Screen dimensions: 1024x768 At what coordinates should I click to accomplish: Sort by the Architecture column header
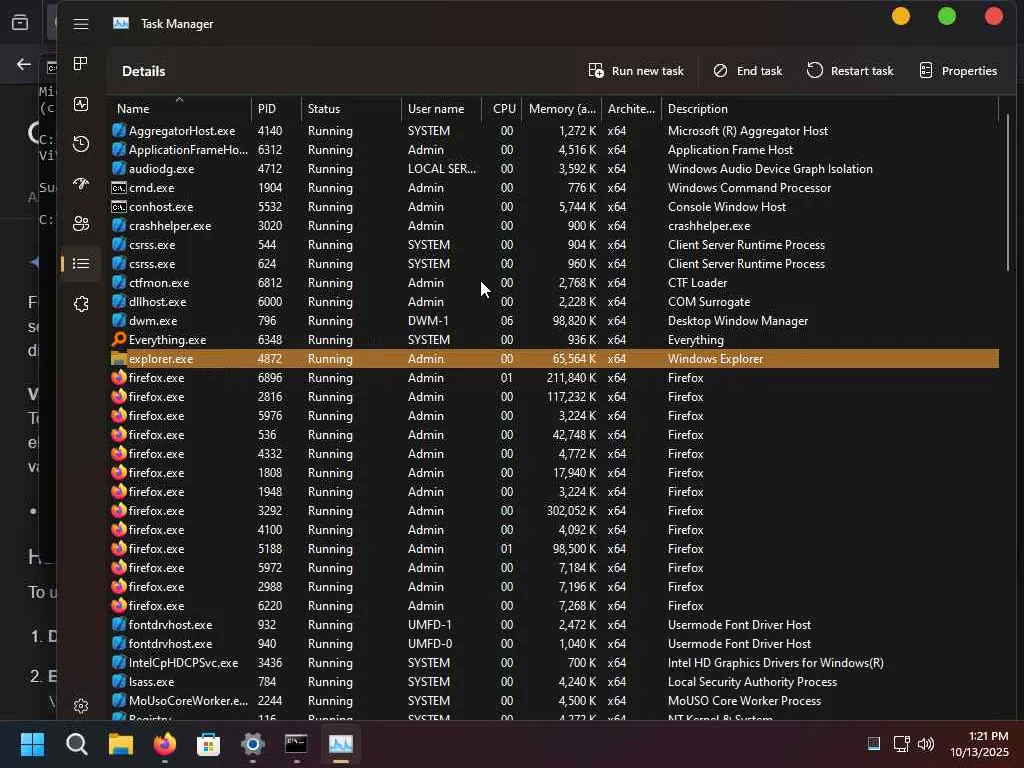[632, 109]
